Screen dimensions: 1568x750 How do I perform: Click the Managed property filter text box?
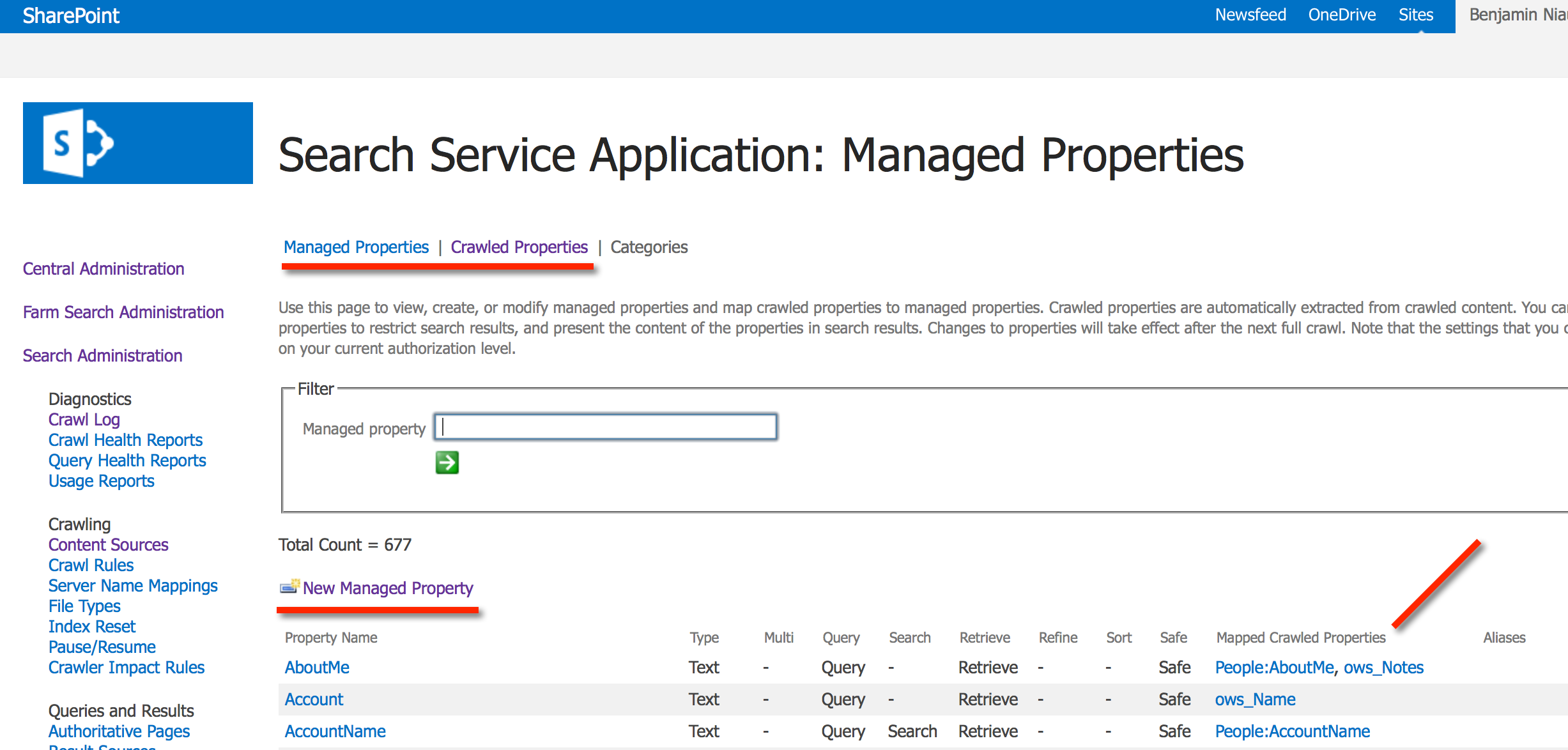(x=606, y=427)
